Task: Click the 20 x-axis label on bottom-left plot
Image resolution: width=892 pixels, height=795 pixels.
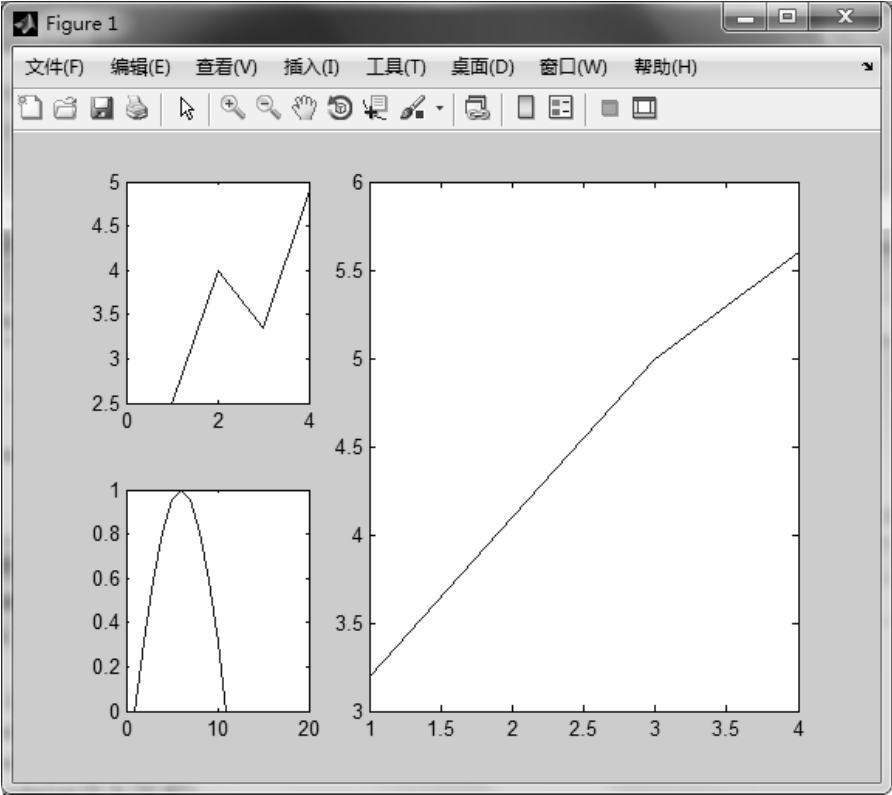Action: (x=308, y=729)
